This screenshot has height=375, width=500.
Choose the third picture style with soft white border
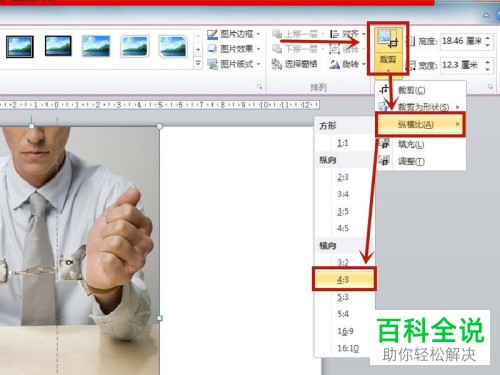pos(96,46)
